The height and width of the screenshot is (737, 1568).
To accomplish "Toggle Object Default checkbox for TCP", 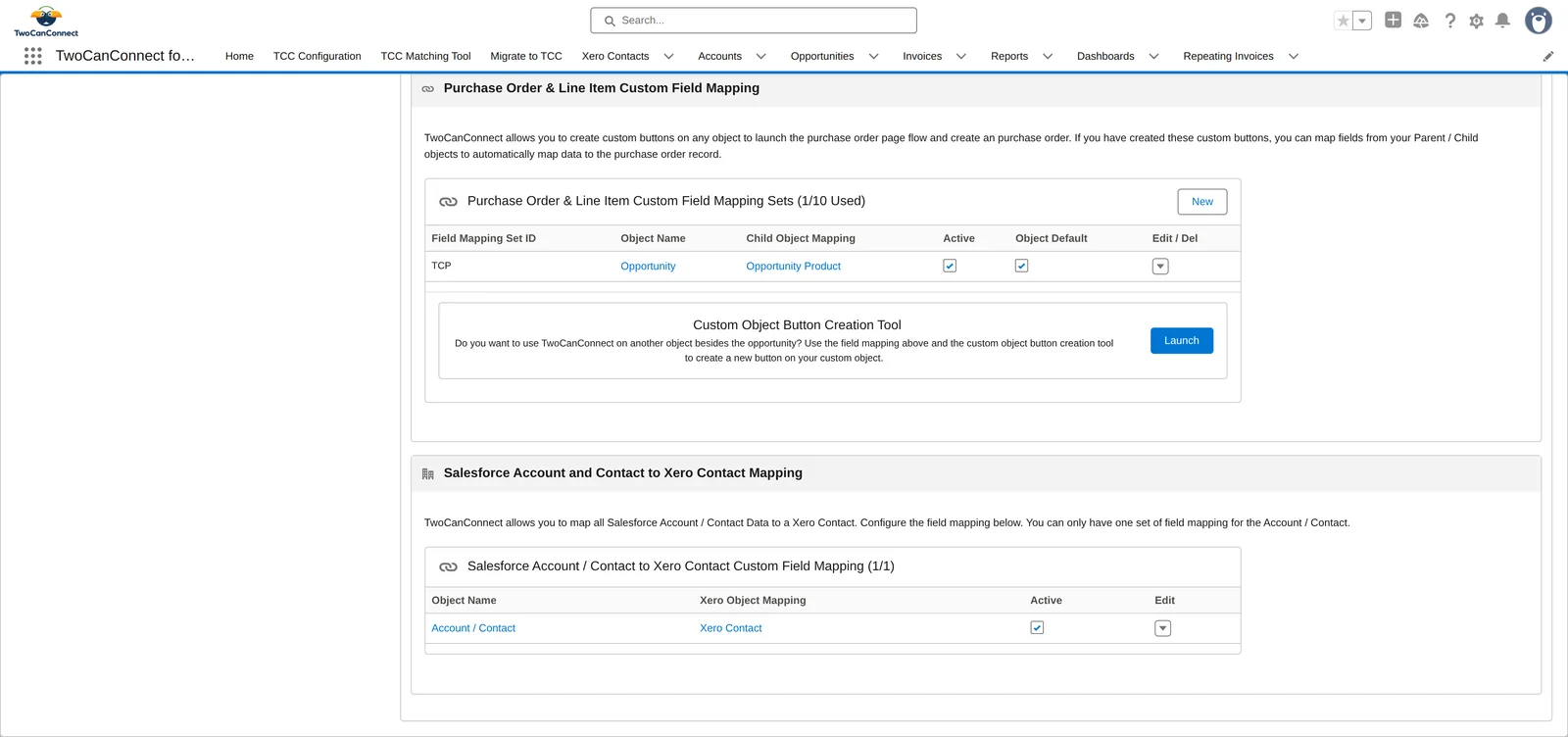I will (x=1021, y=266).
